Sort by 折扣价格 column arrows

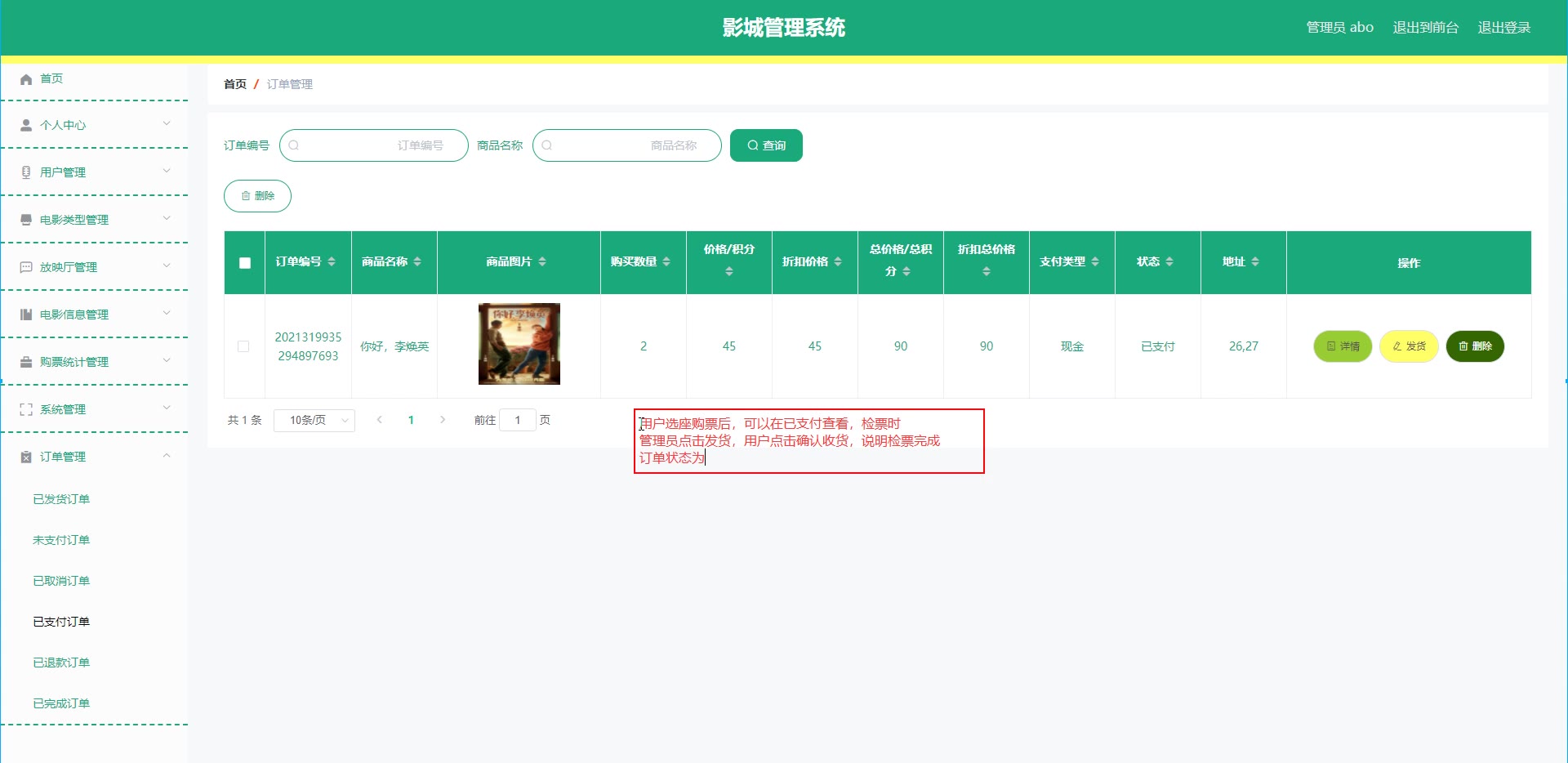[x=838, y=261]
